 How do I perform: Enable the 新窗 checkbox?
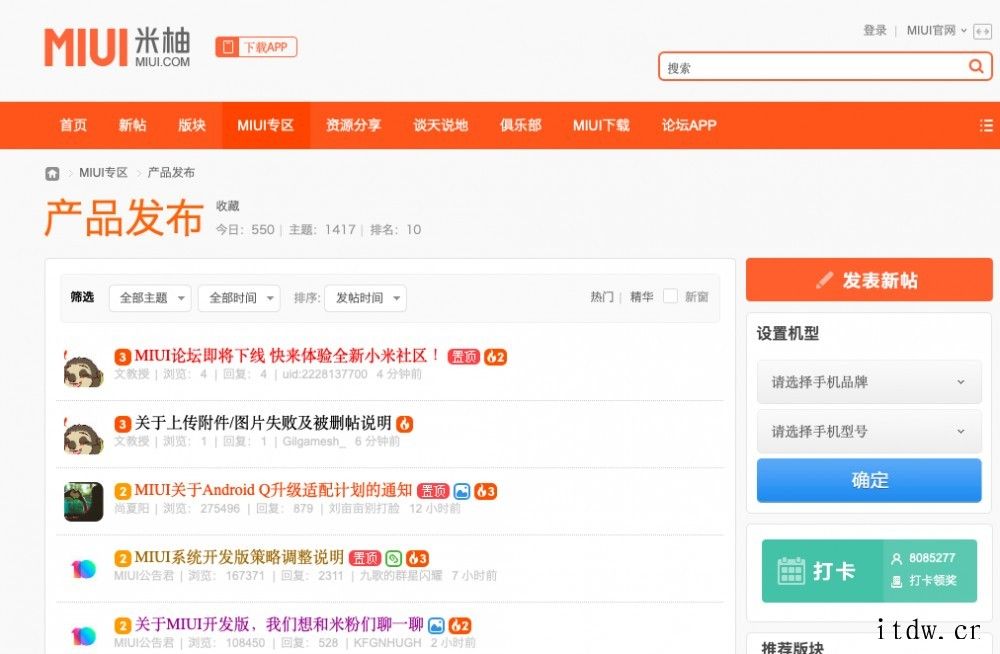pos(671,297)
